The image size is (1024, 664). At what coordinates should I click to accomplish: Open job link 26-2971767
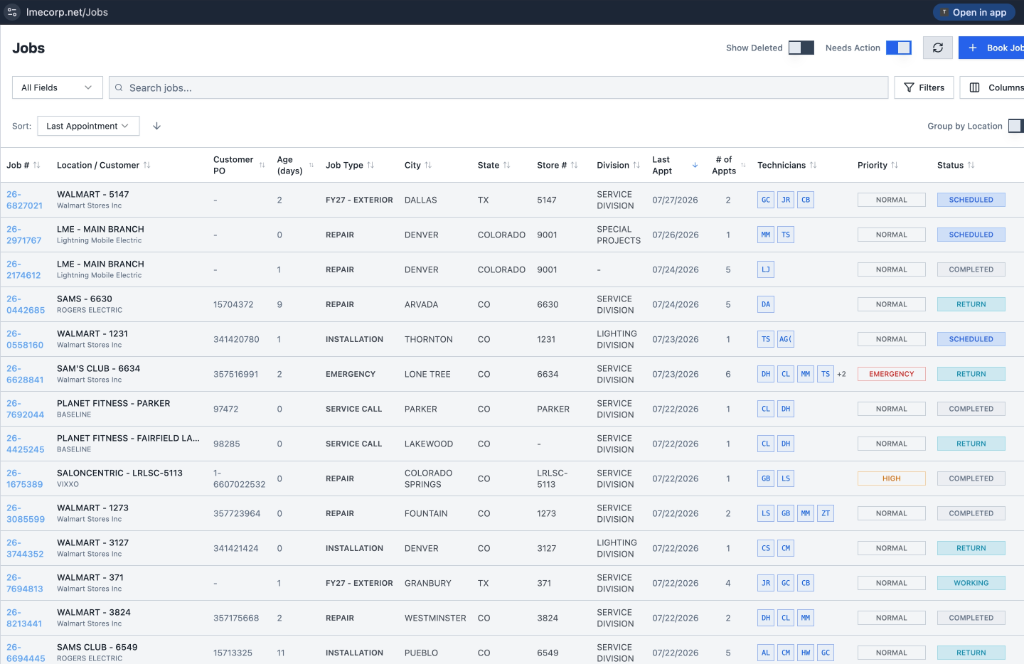[24, 235]
